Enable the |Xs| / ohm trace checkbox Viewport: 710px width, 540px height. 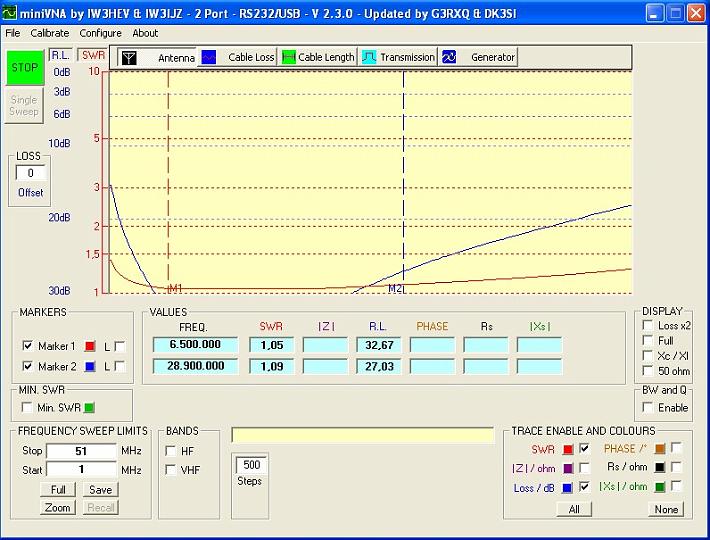pyautogui.click(x=676, y=486)
